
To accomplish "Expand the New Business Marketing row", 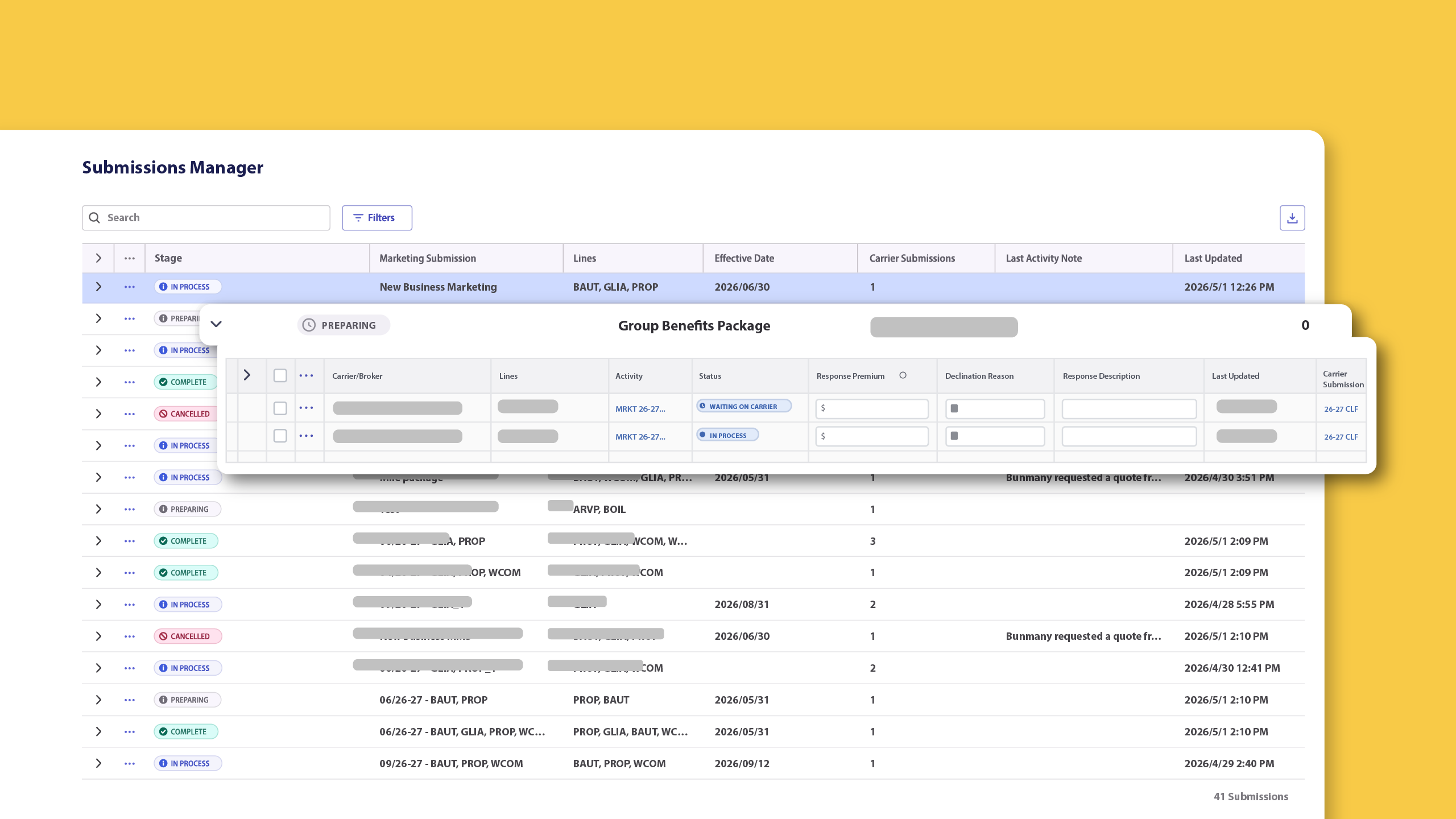I will click(x=98, y=287).
